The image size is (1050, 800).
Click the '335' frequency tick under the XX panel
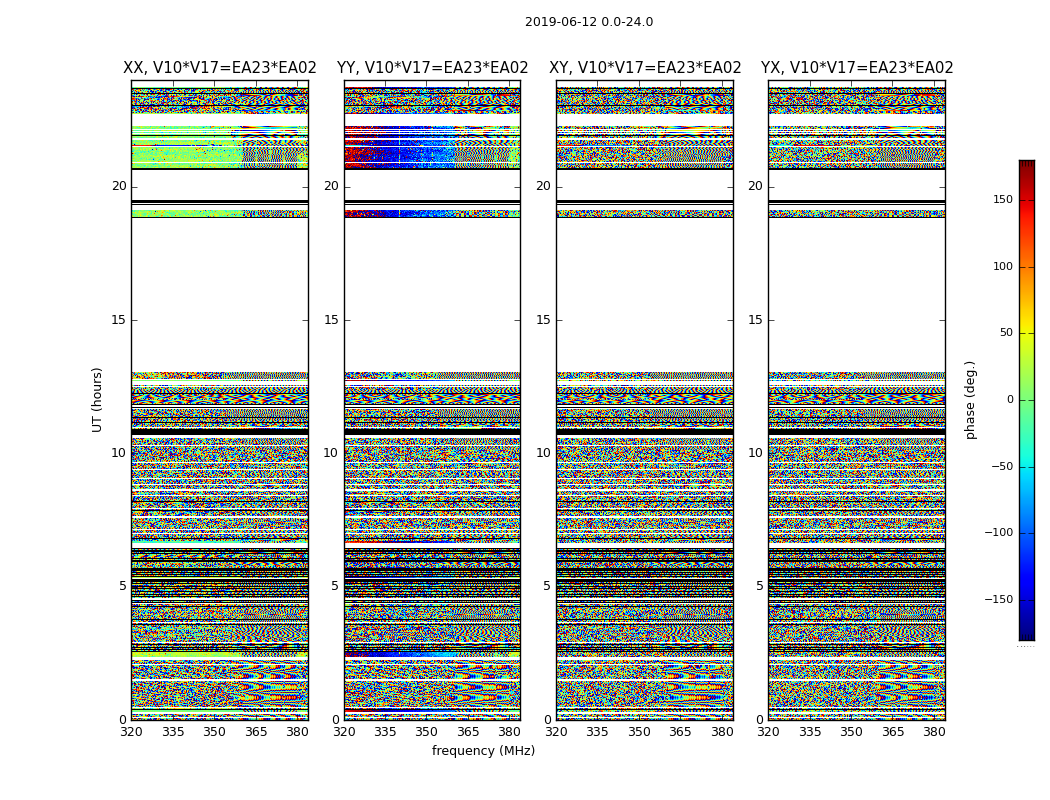coord(173,732)
